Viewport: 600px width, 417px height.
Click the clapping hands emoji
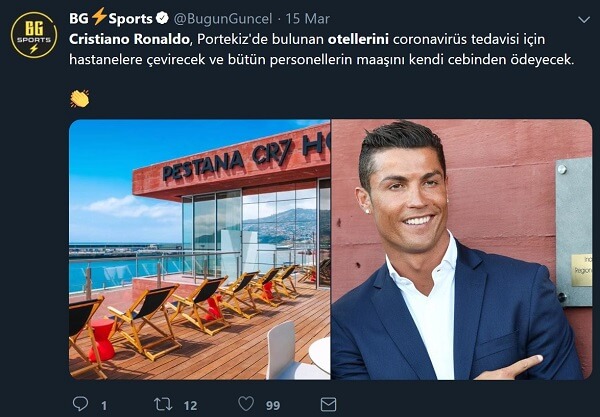coord(80,99)
